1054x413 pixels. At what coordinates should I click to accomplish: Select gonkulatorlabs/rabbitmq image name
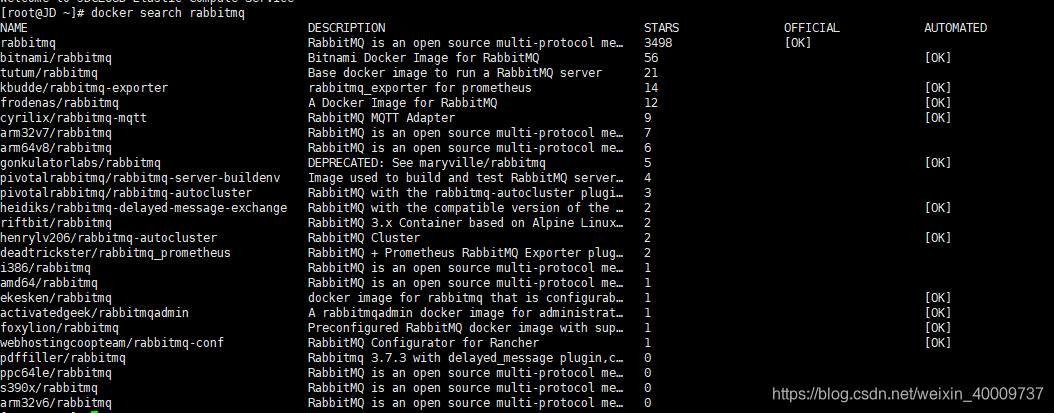click(80, 163)
